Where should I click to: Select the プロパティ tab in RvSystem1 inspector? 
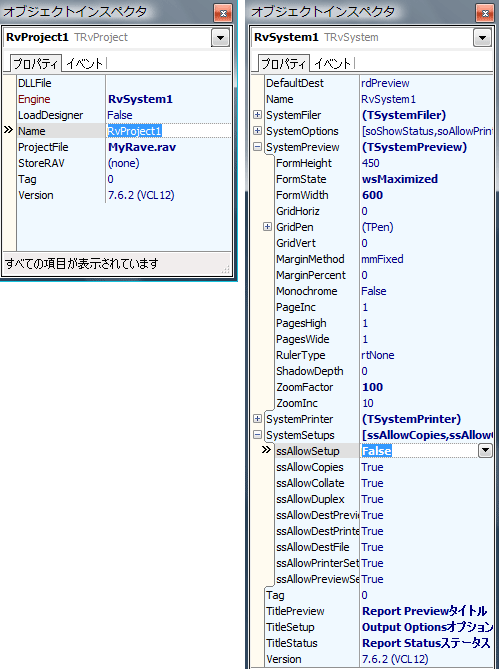(x=283, y=64)
